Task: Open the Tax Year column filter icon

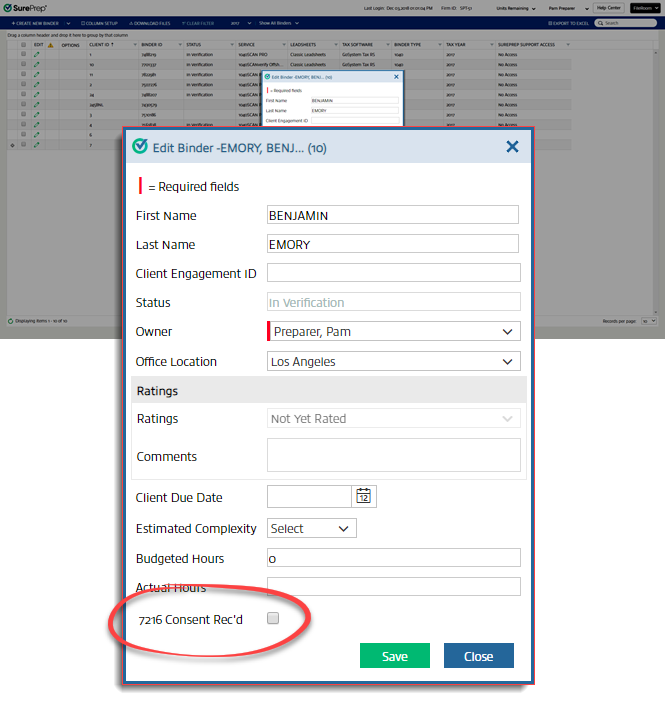Action: point(492,45)
